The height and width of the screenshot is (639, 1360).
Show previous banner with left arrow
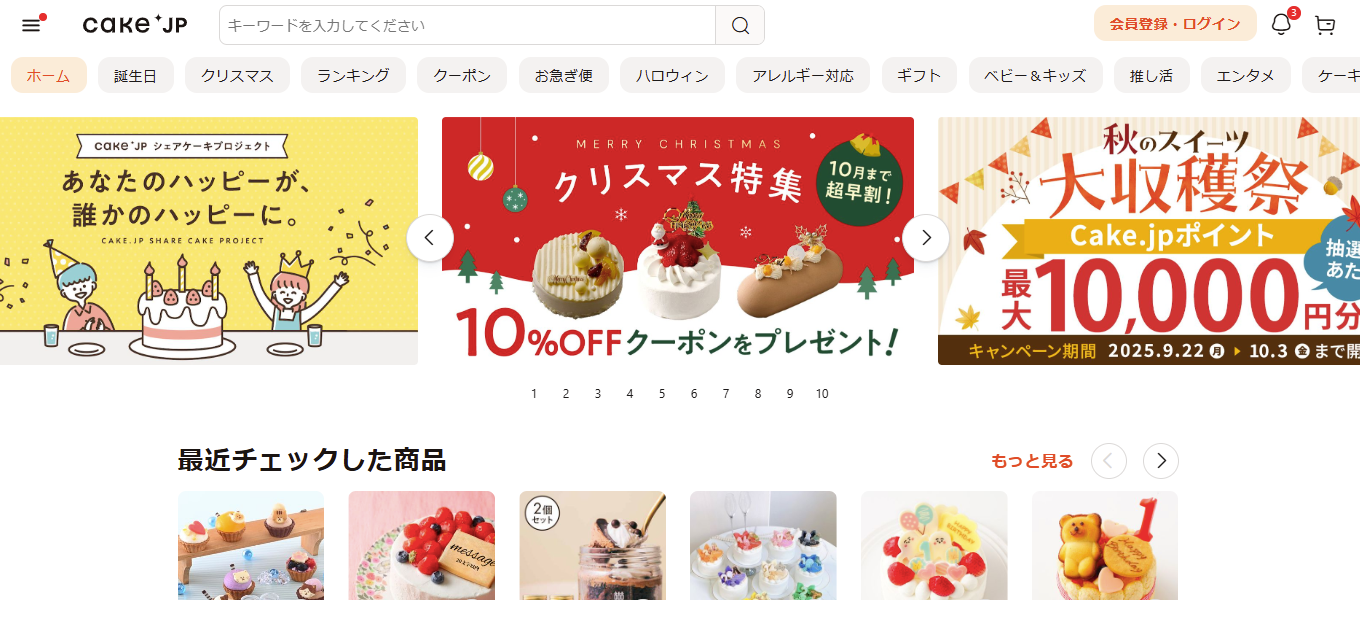(430, 238)
